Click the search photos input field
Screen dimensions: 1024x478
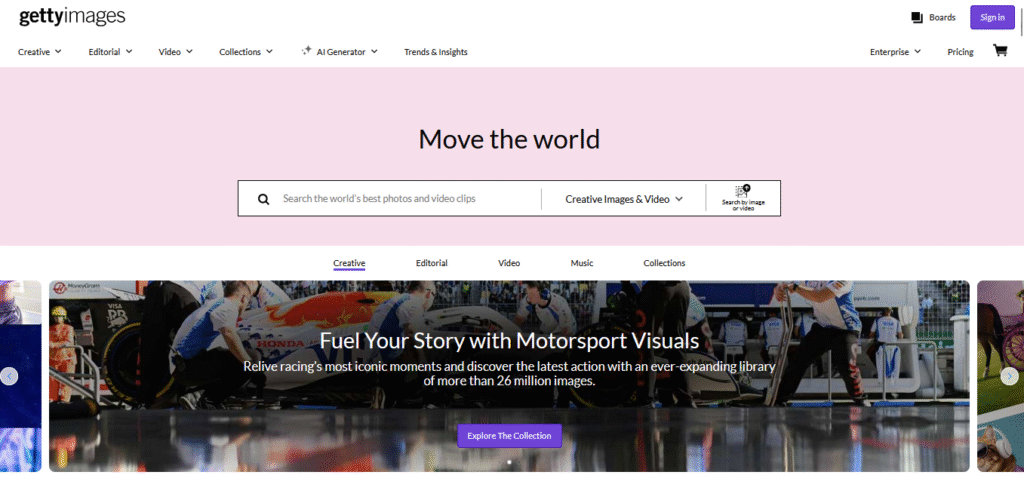pyautogui.click(x=405, y=199)
